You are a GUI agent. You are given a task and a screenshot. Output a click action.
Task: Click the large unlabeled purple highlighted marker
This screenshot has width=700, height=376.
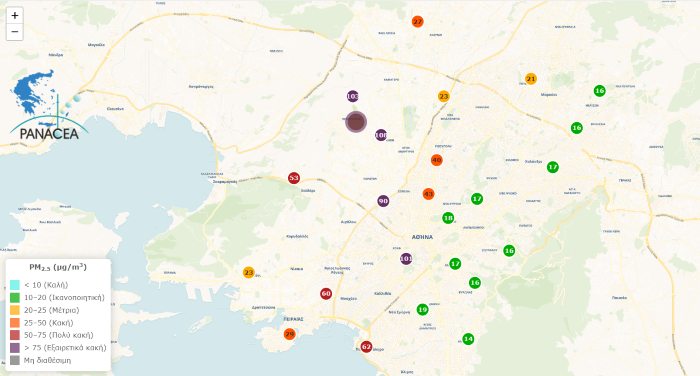(x=356, y=122)
